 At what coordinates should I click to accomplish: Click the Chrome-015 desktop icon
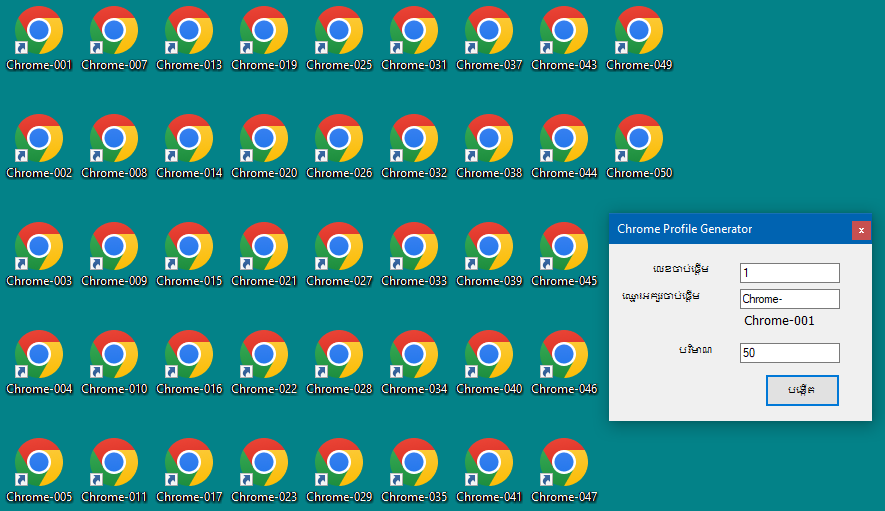click(189, 254)
